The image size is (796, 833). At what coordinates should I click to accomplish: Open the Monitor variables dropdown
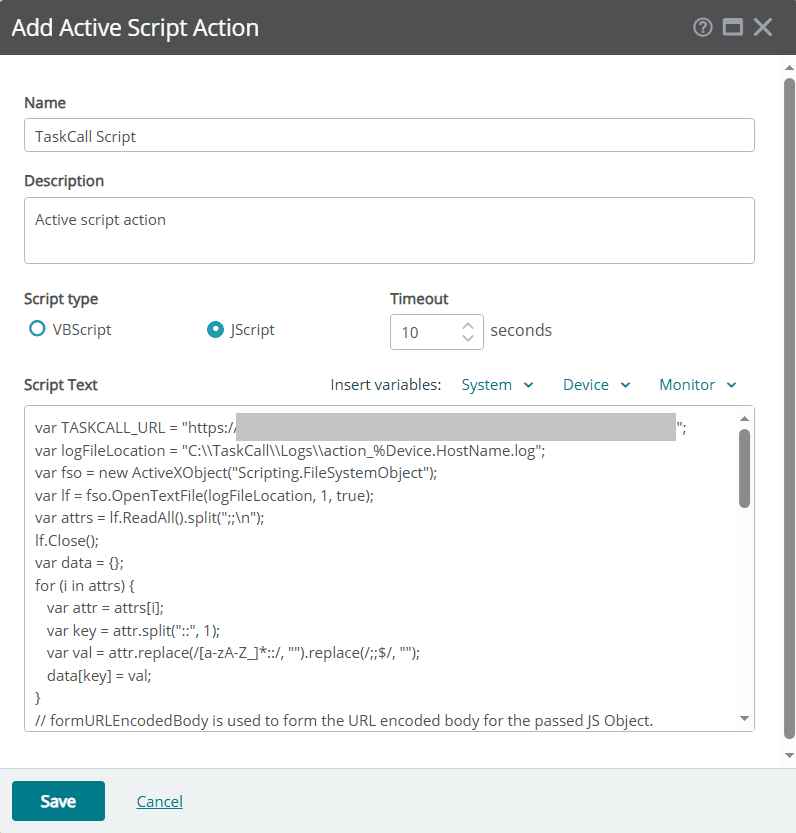(x=698, y=385)
